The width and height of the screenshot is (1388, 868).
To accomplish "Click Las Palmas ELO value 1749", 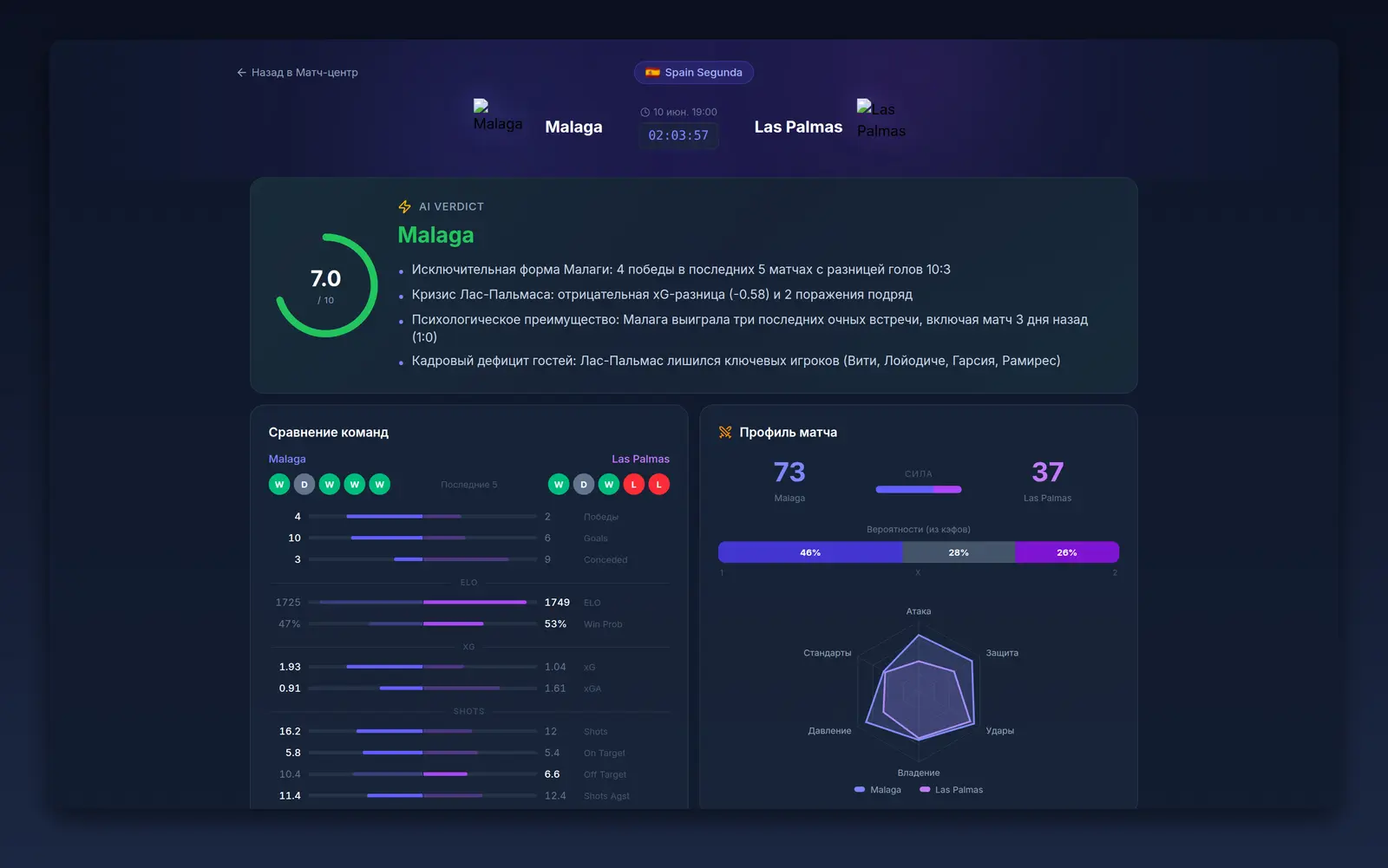I will [x=557, y=603].
